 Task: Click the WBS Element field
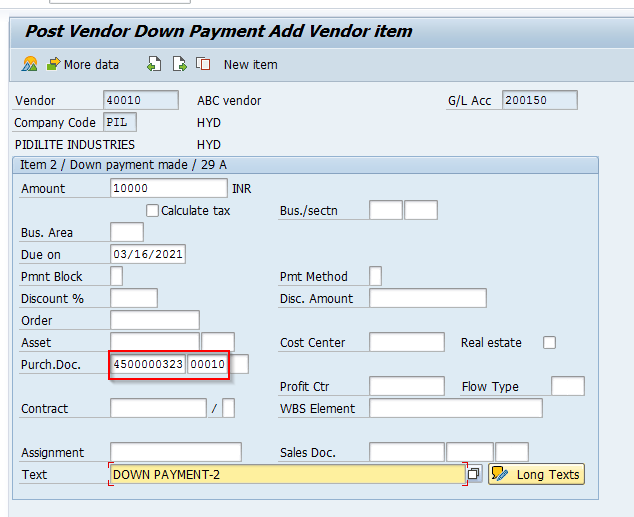(x=456, y=408)
